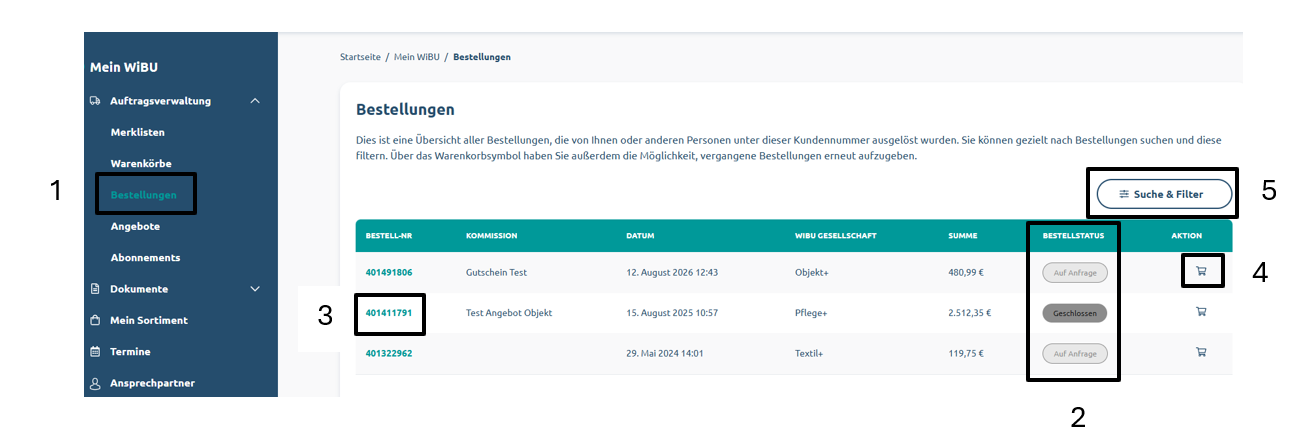The width and height of the screenshot is (1299, 433).
Task: Open Ansprechpartner in the sidebar
Action: pos(152,383)
